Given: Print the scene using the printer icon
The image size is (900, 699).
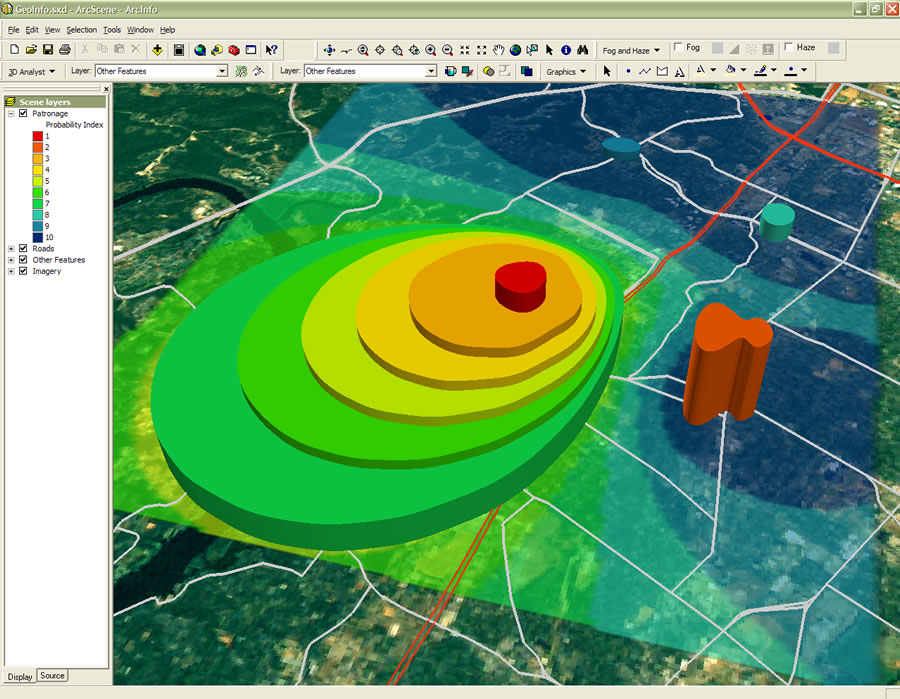Looking at the screenshot, I should tap(65, 50).
